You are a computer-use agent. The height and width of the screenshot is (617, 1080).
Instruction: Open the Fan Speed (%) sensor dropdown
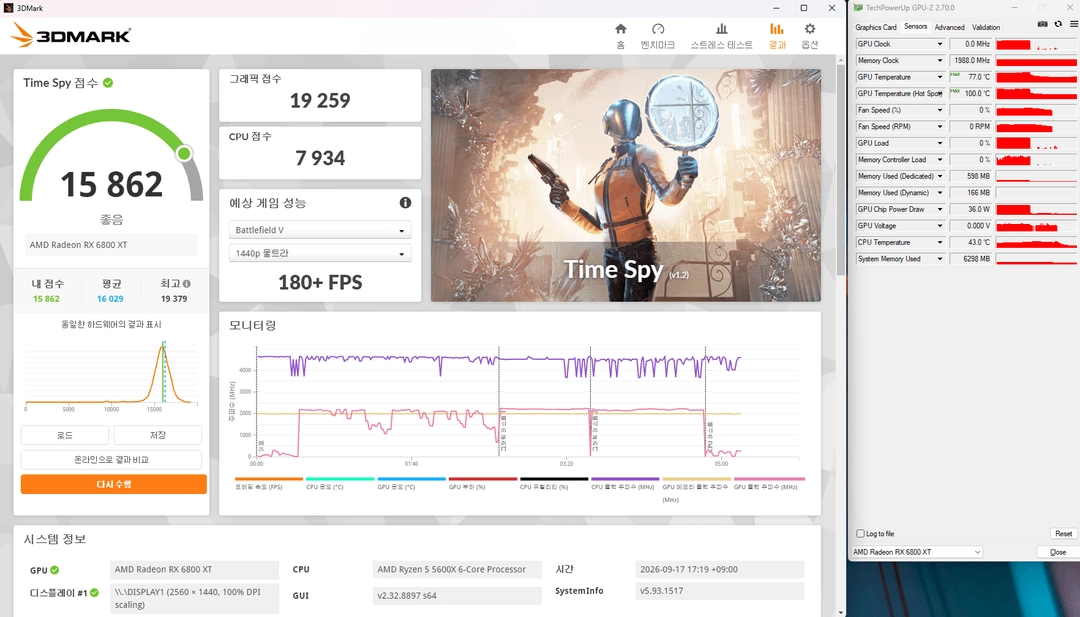tap(939, 110)
